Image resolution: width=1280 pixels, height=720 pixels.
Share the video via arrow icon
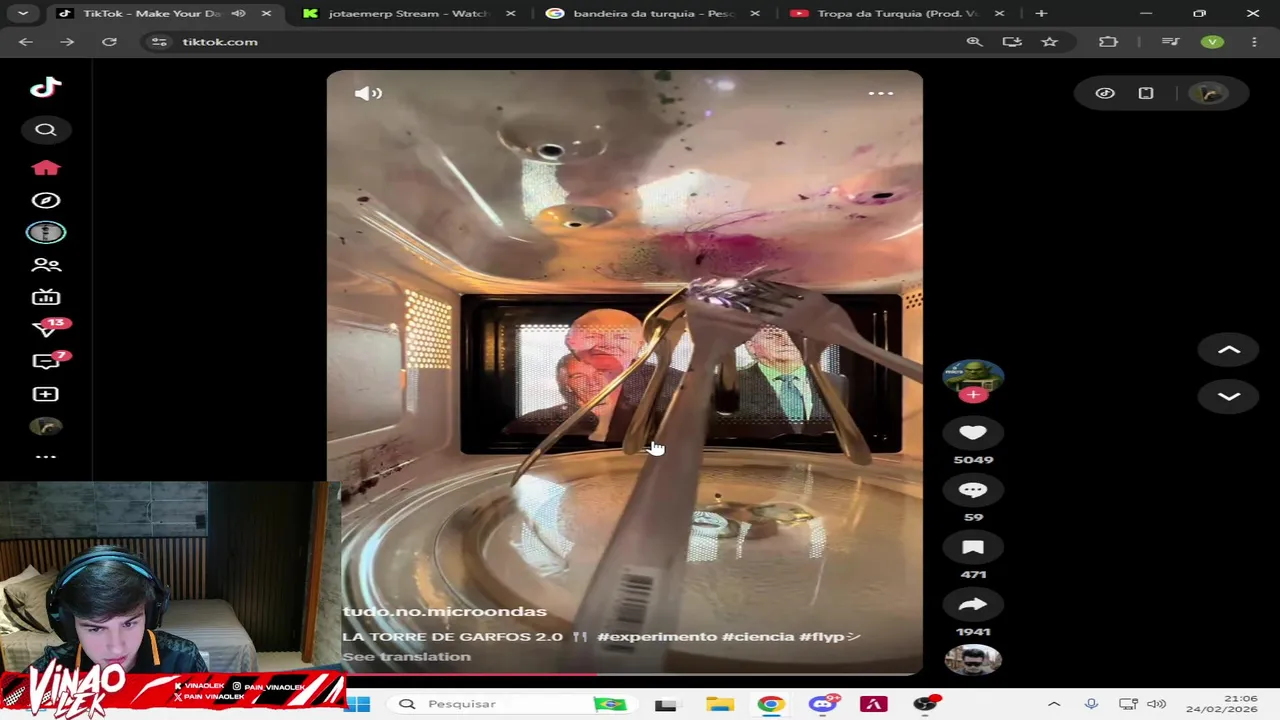pyautogui.click(x=973, y=605)
